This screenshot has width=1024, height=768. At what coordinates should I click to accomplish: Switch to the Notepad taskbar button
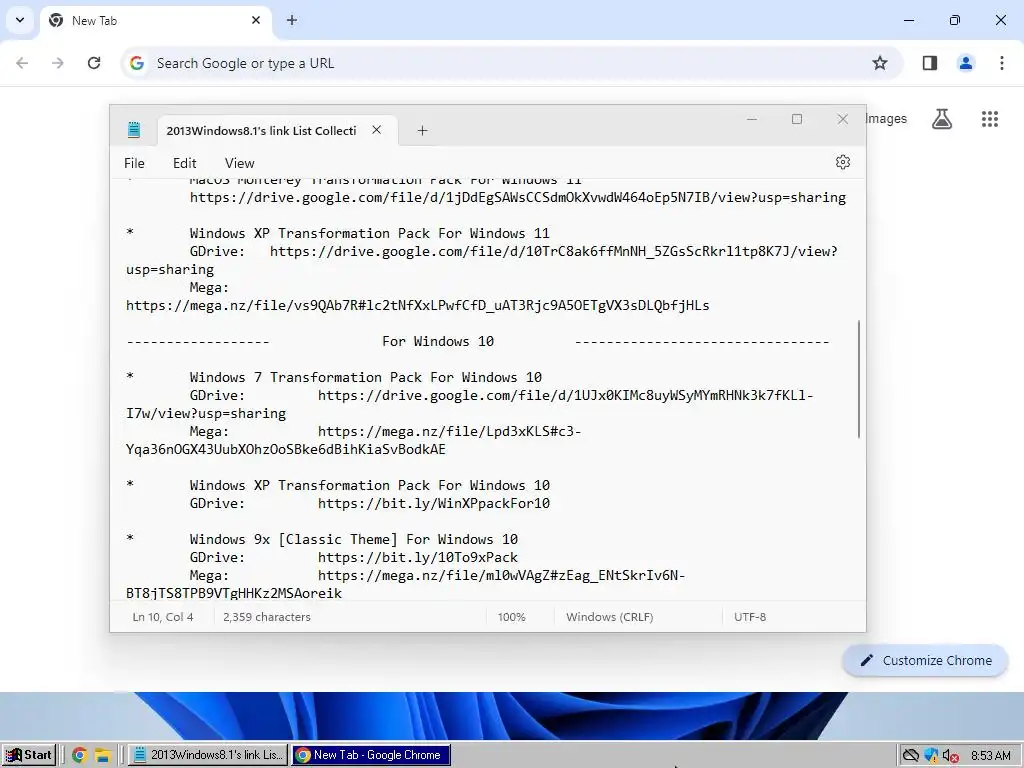pos(208,755)
